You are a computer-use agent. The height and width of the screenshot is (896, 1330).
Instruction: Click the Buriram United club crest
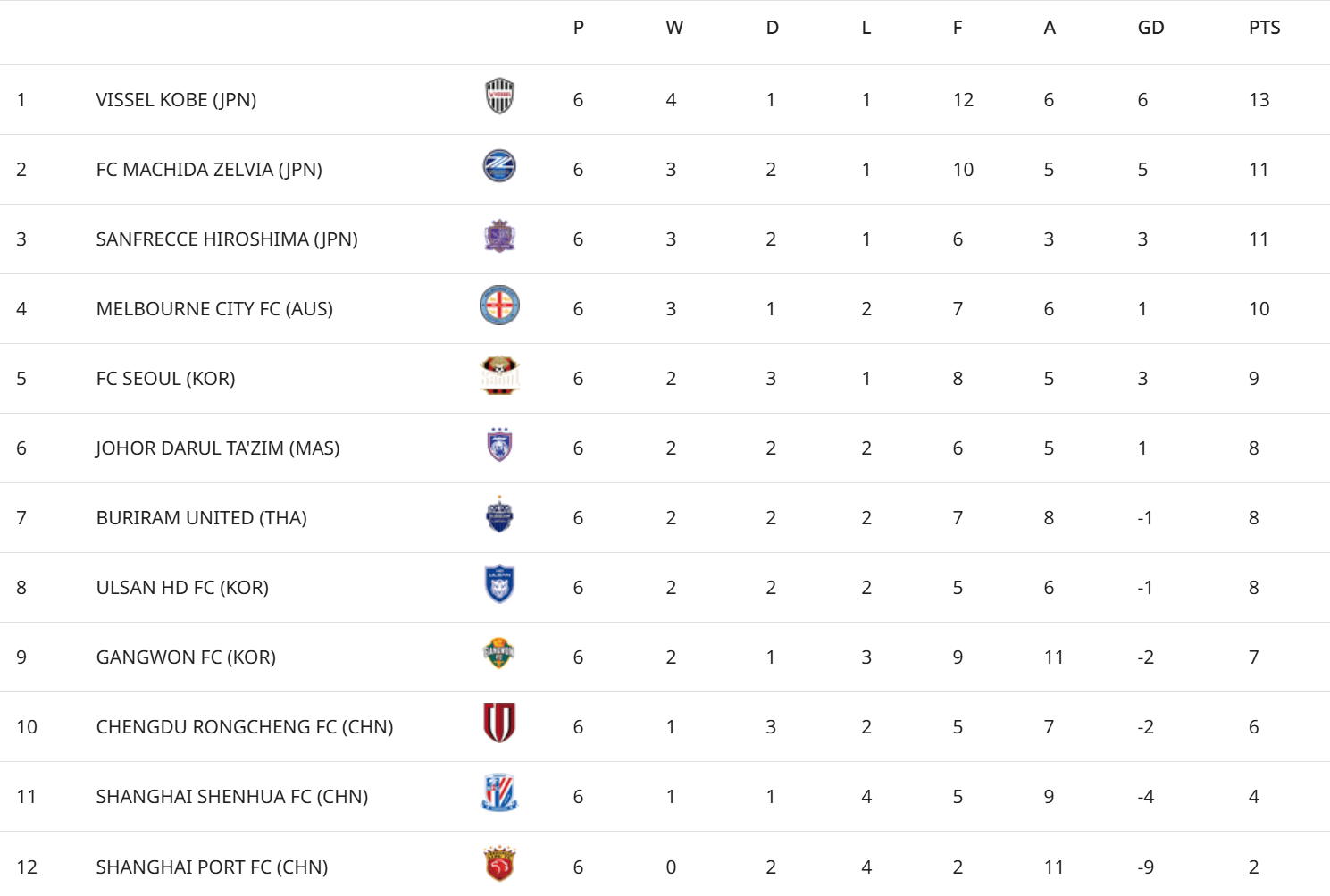[499, 515]
